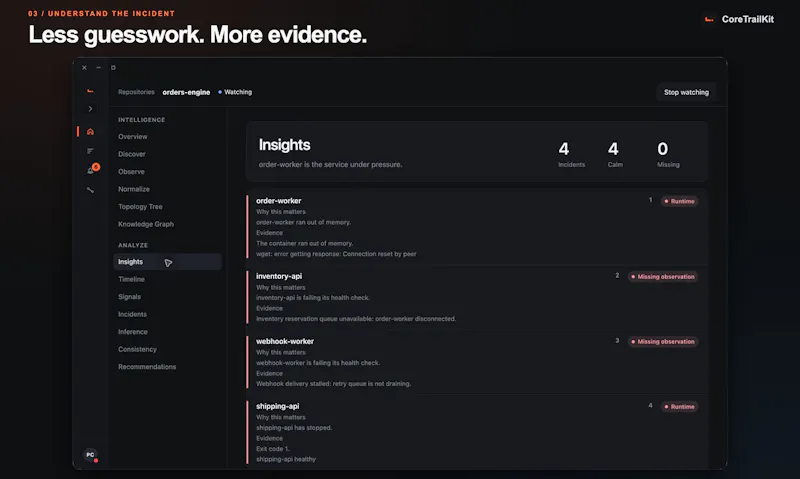Go to Repositories breadcrumb
Image resolution: width=800 pixels, height=479 pixels.
pos(136,92)
